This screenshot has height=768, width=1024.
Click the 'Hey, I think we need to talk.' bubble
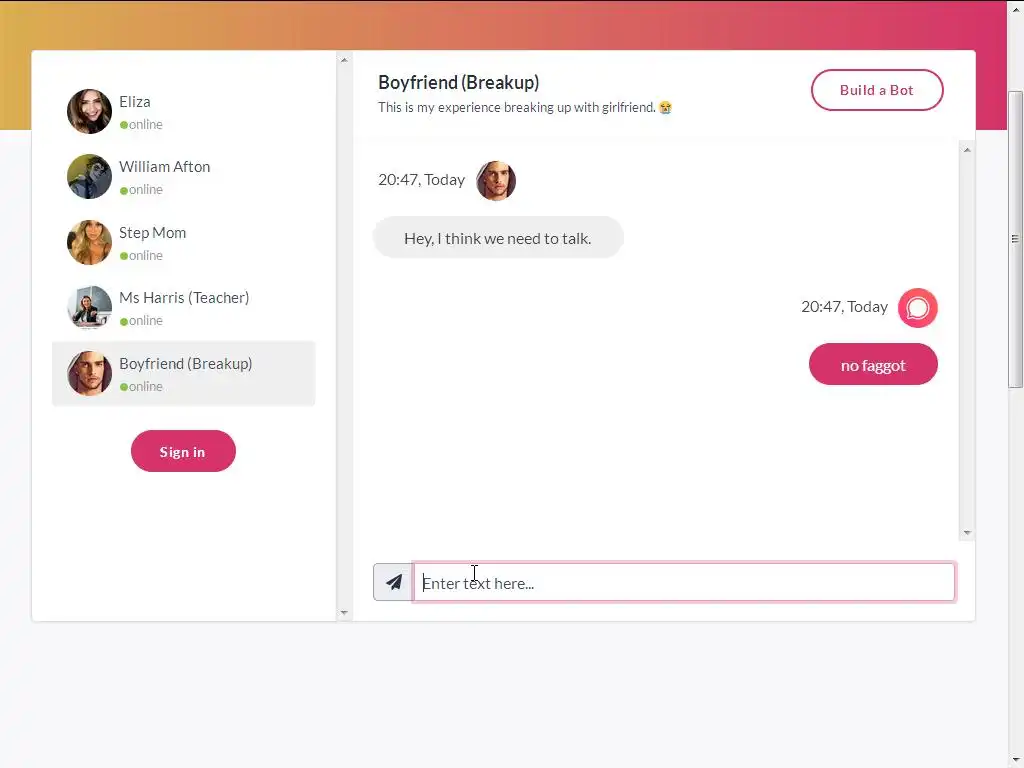498,238
